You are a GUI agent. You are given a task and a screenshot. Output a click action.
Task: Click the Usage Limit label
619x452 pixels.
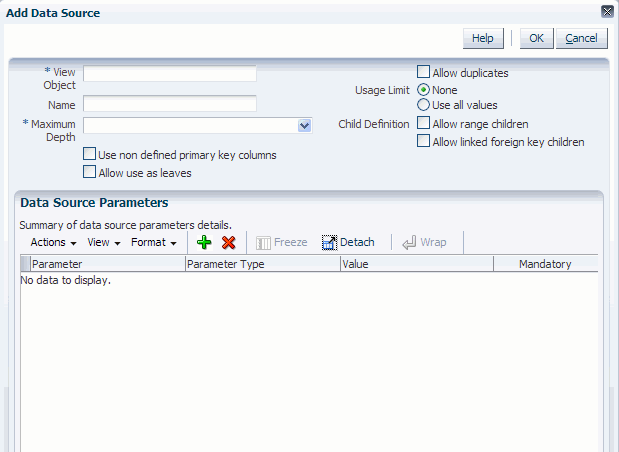point(382,90)
